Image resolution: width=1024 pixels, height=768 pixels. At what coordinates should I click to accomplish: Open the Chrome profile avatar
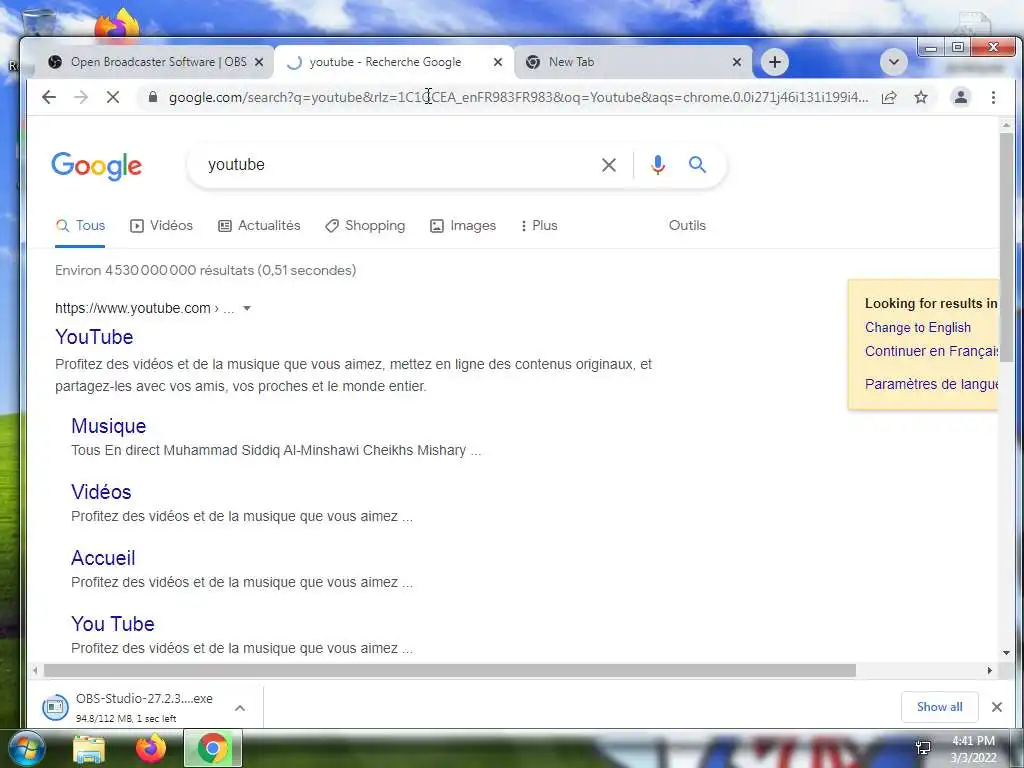961,97
